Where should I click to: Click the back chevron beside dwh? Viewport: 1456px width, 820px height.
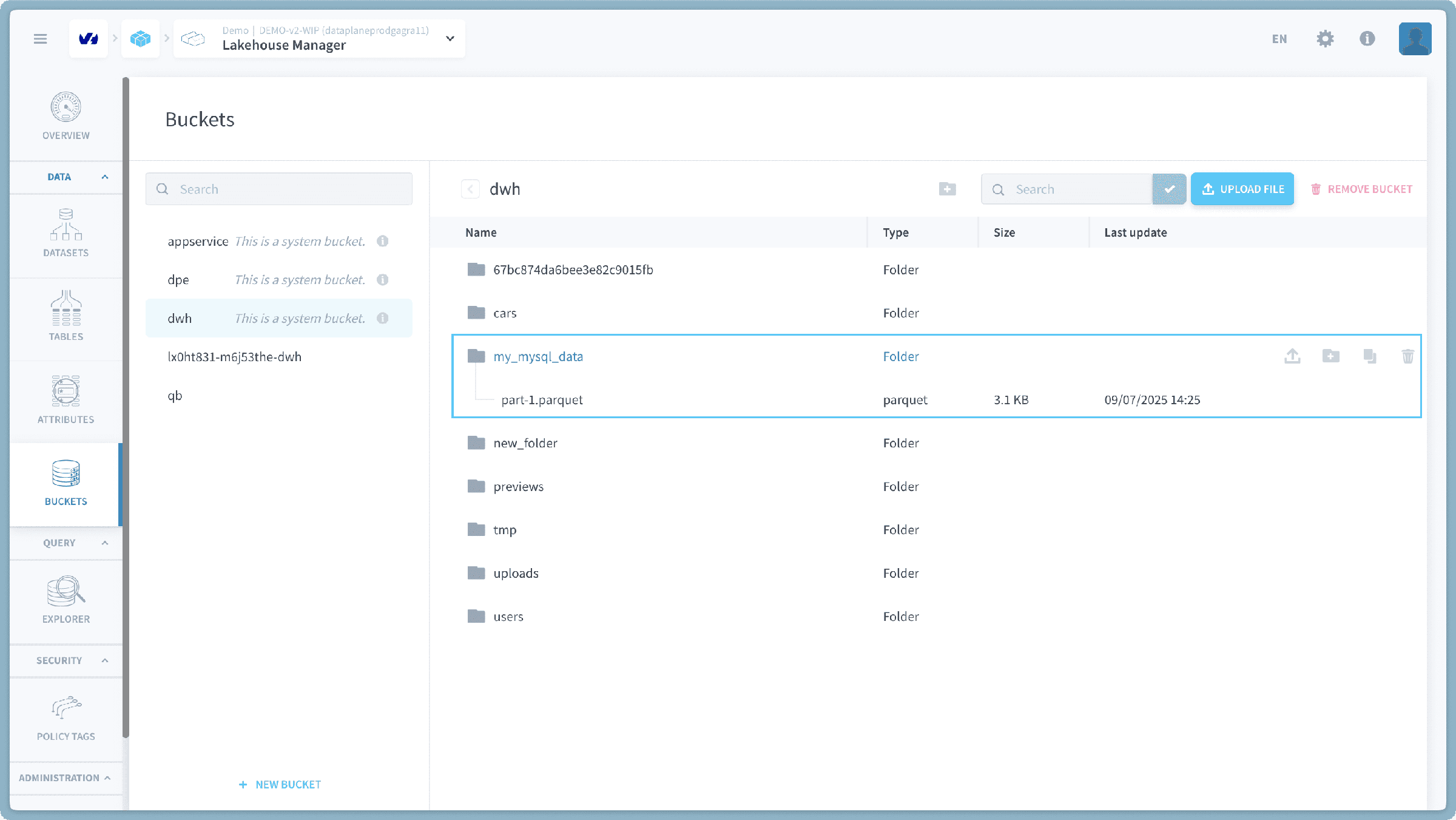tap(471, 189)
